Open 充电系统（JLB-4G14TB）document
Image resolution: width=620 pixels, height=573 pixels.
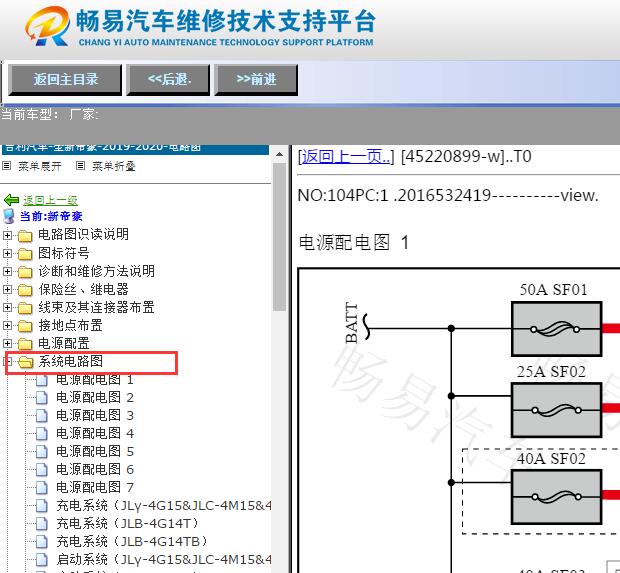coord(132,541)
